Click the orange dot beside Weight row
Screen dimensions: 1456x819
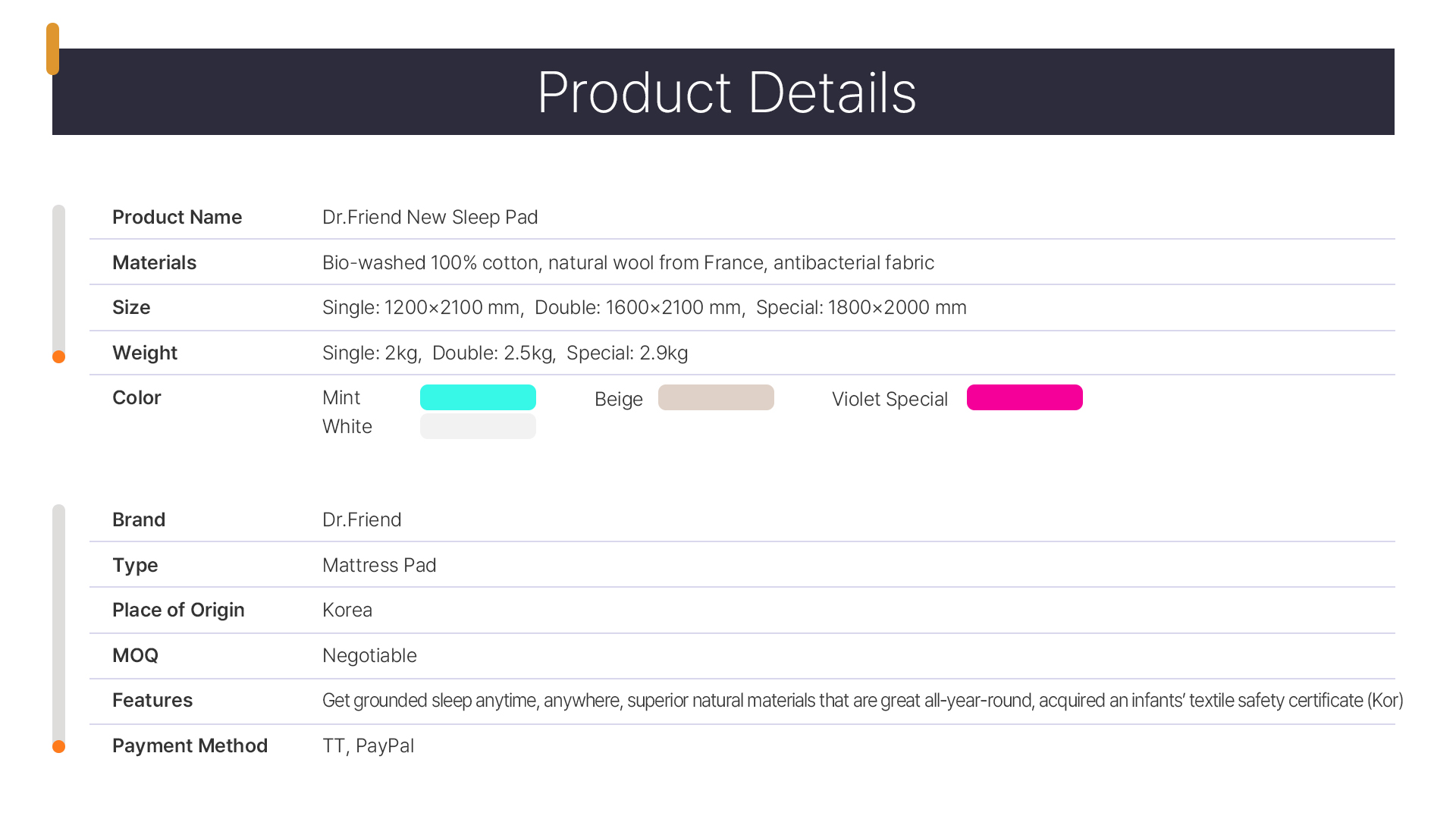tap(58, 356)
